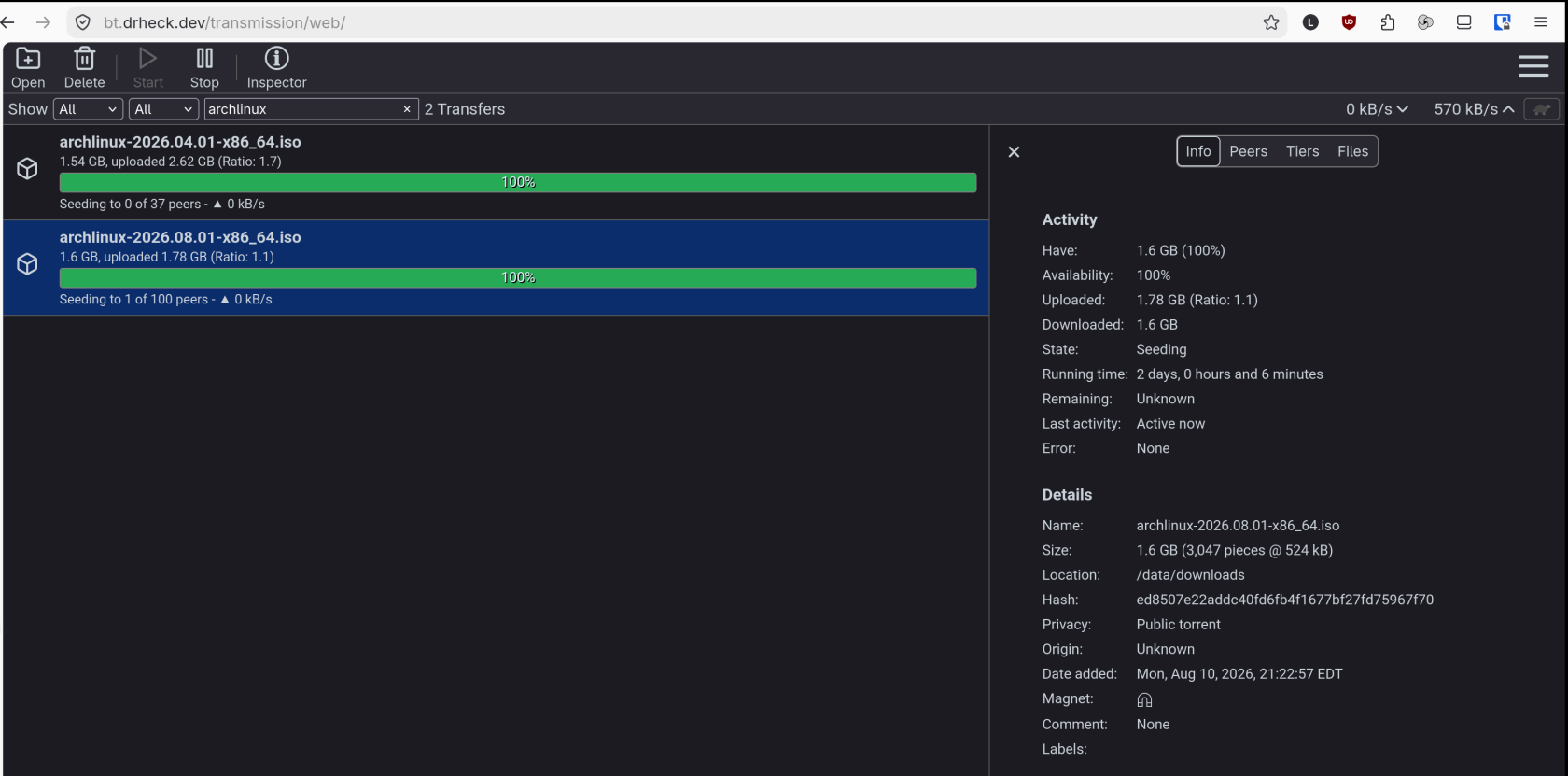The width and height of the screenshot is (1568, 776).
Task: Expand the 570 kB/s upload speed menu
Action: click(x=1474, y=109)
